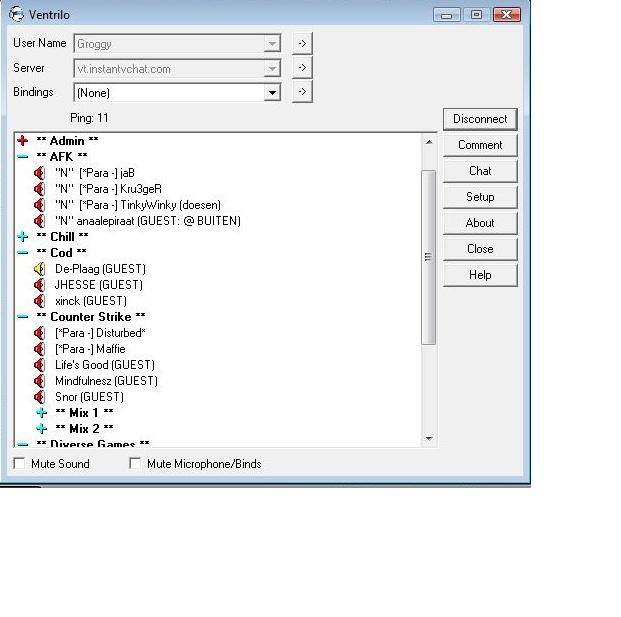Select the ** Cod ** channel name

click(61, 253)
